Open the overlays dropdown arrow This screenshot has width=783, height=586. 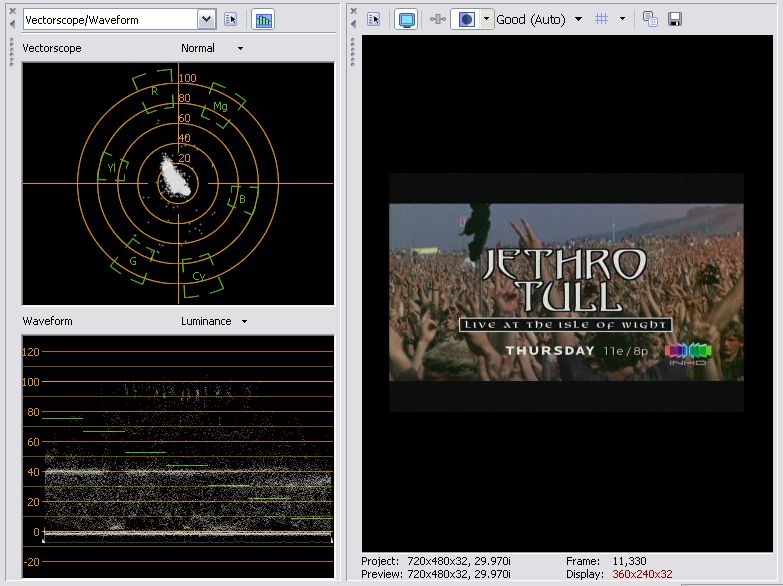tap(622, 19)
